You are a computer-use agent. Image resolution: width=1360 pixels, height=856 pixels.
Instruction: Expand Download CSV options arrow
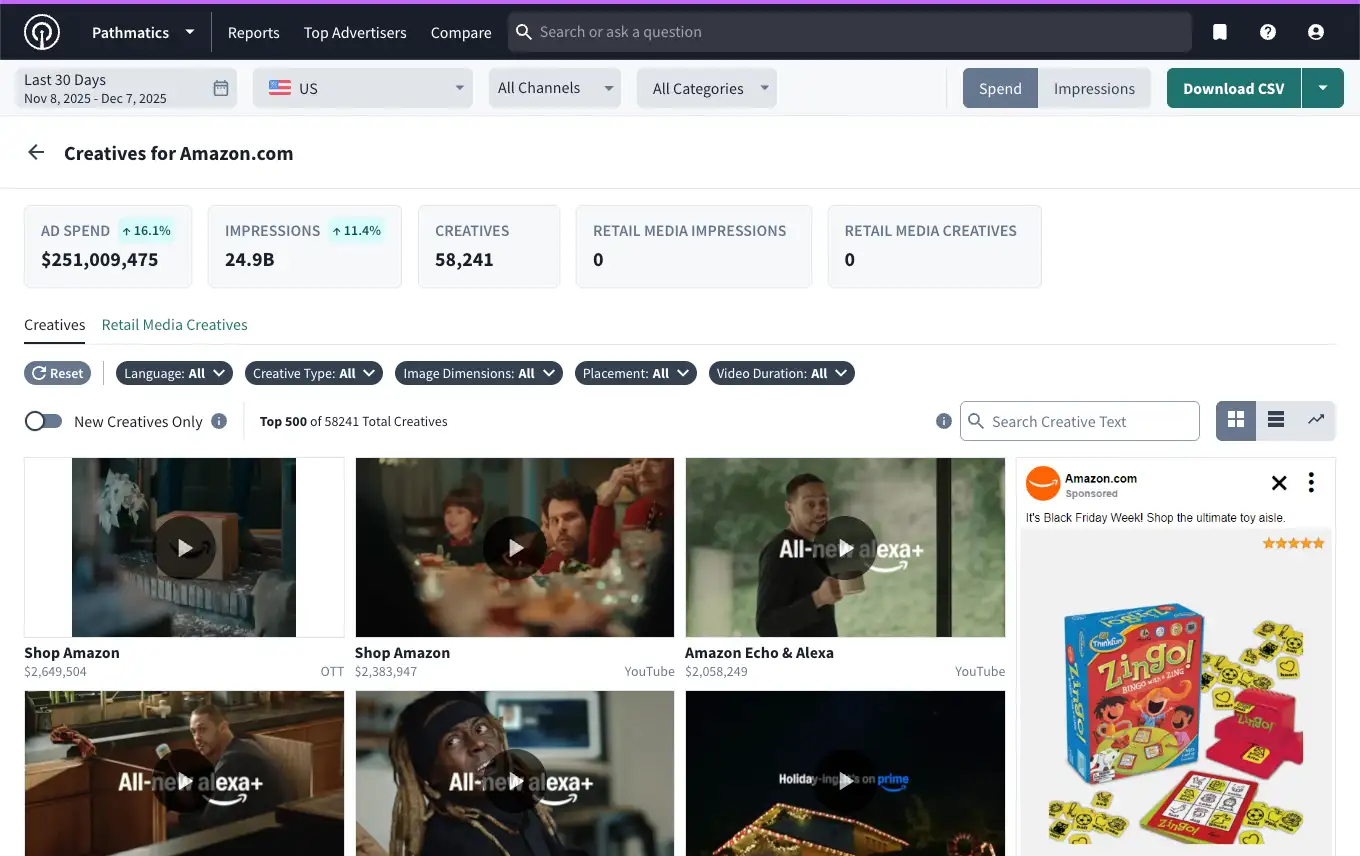[x=1323, y=88]
